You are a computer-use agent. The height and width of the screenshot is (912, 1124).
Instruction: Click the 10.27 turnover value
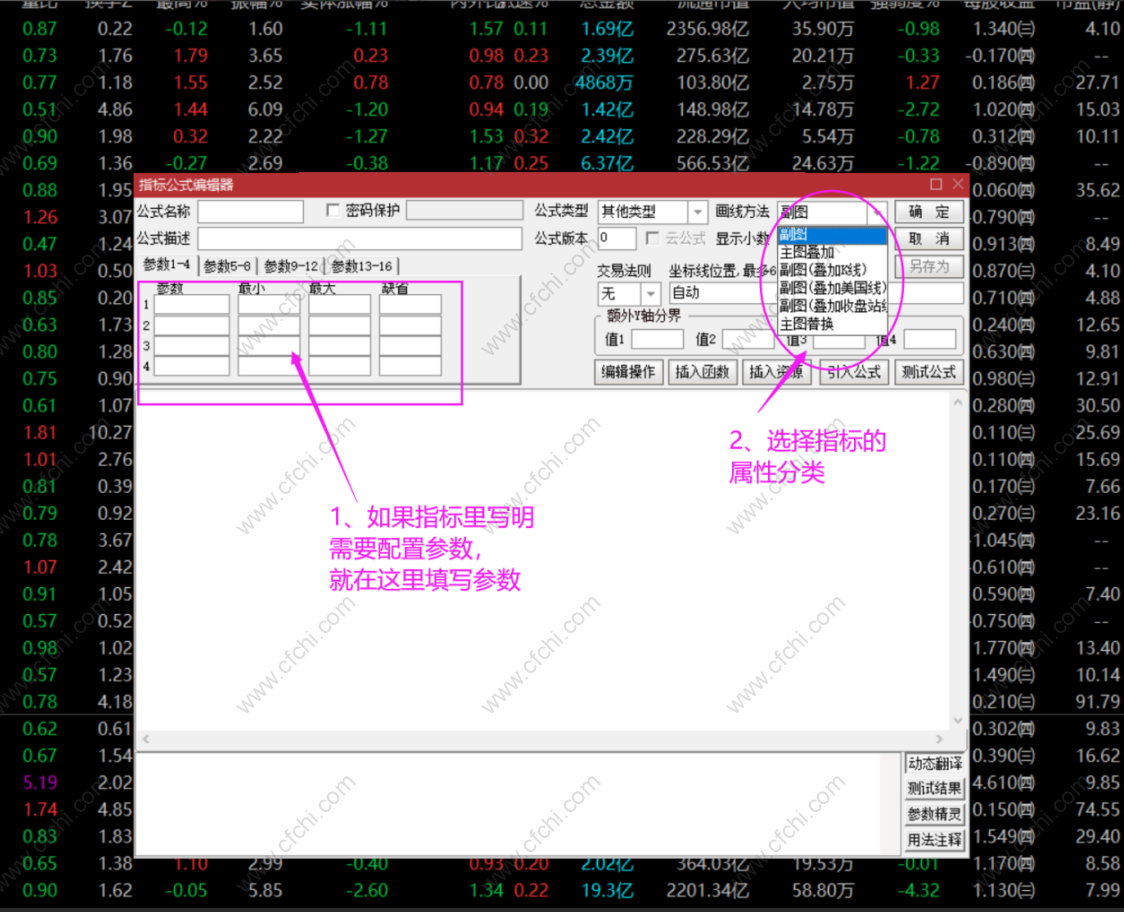point(110,432)
